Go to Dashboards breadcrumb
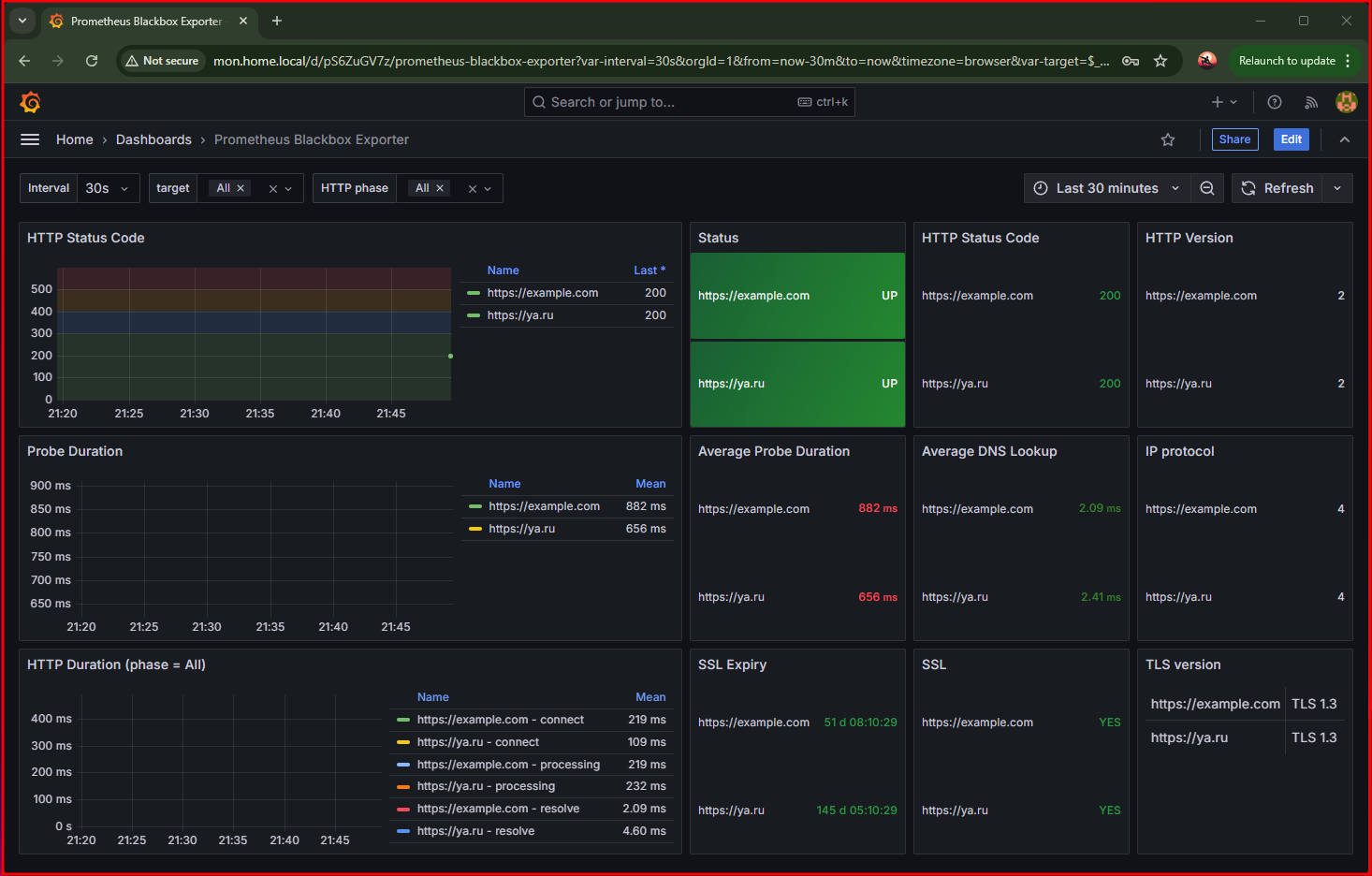Viewport: 1372px width, 876px height. point(153,139)
